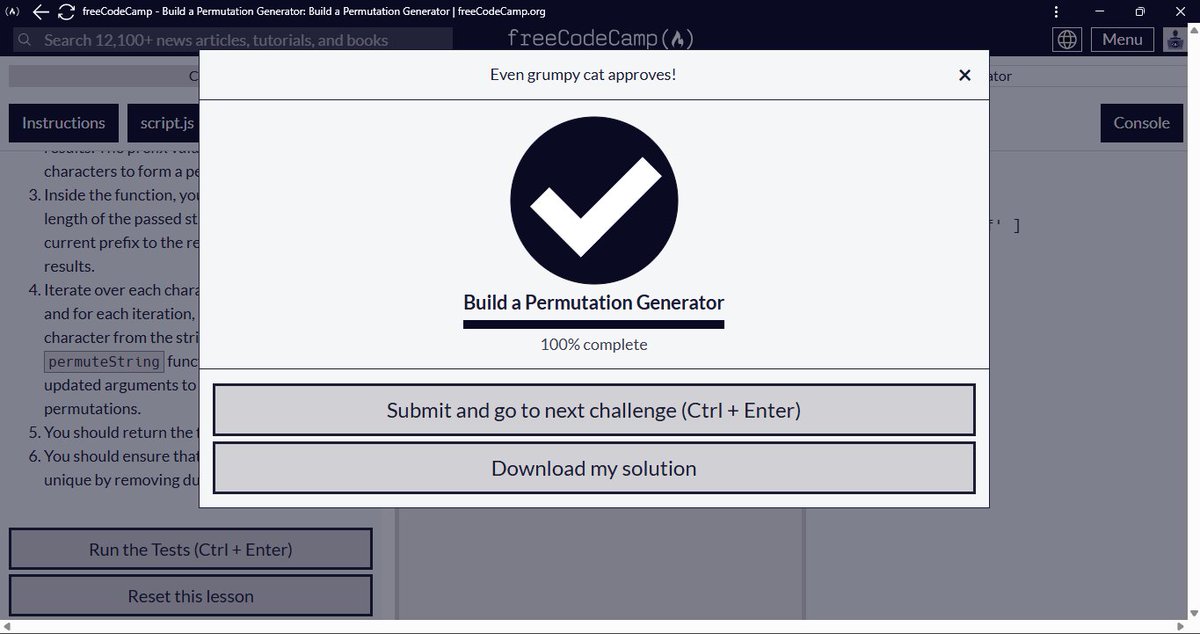Click the large checkmark completion icon

tap(594, 200)
